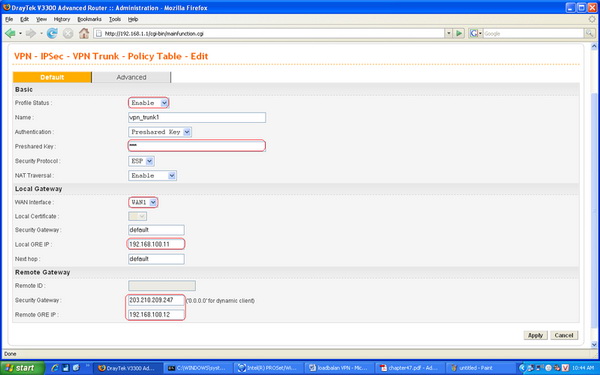Click the scrollbar down arrow

(594, 345)
